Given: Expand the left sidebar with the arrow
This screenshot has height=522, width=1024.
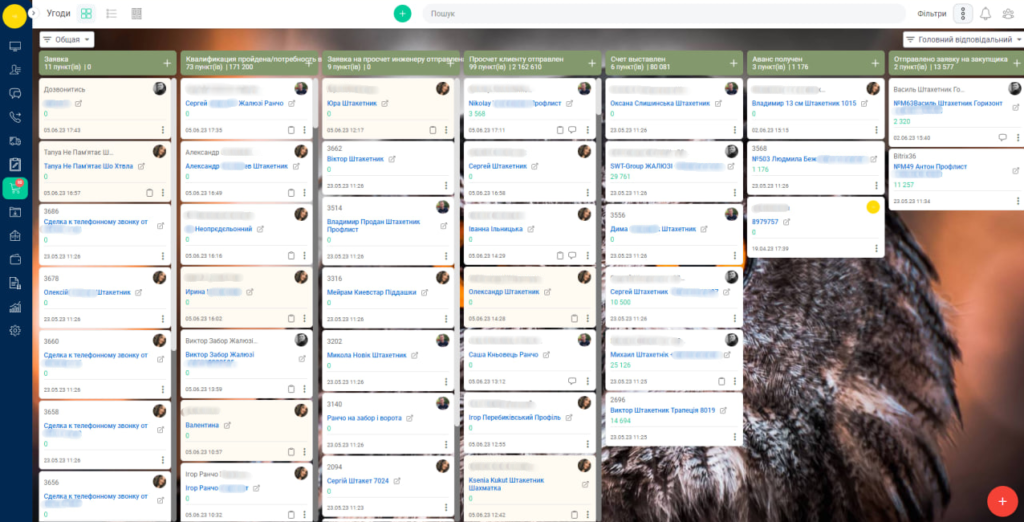Looking at the screenshot, I should click(33, 13).
